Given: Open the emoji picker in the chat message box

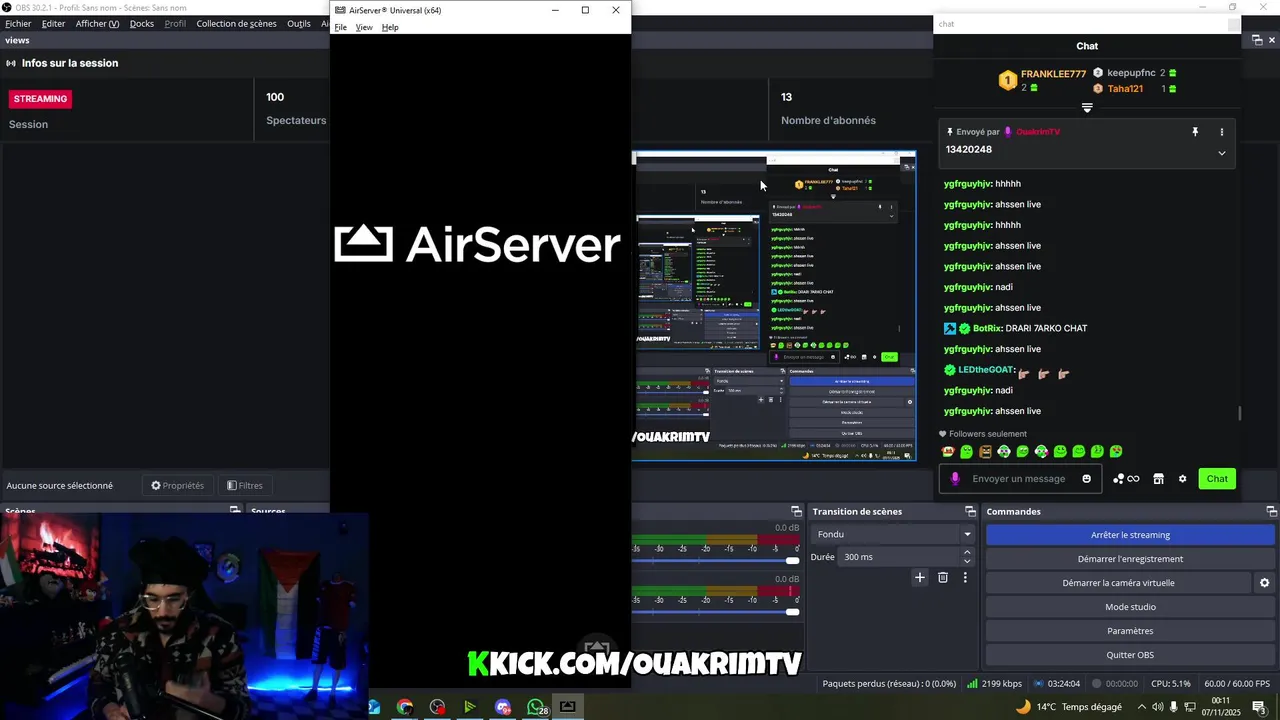Looking at the screenshot, I should pyautogui.click(x=1087, y=479).
